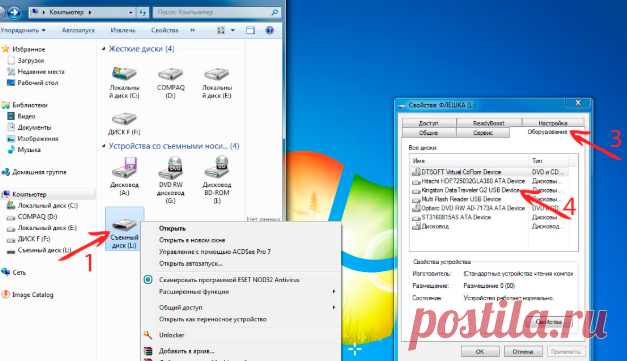Viewport: 627px width, 361px height.
Task: Switch to Оборудование tab
Action: [x=547, y=132]
